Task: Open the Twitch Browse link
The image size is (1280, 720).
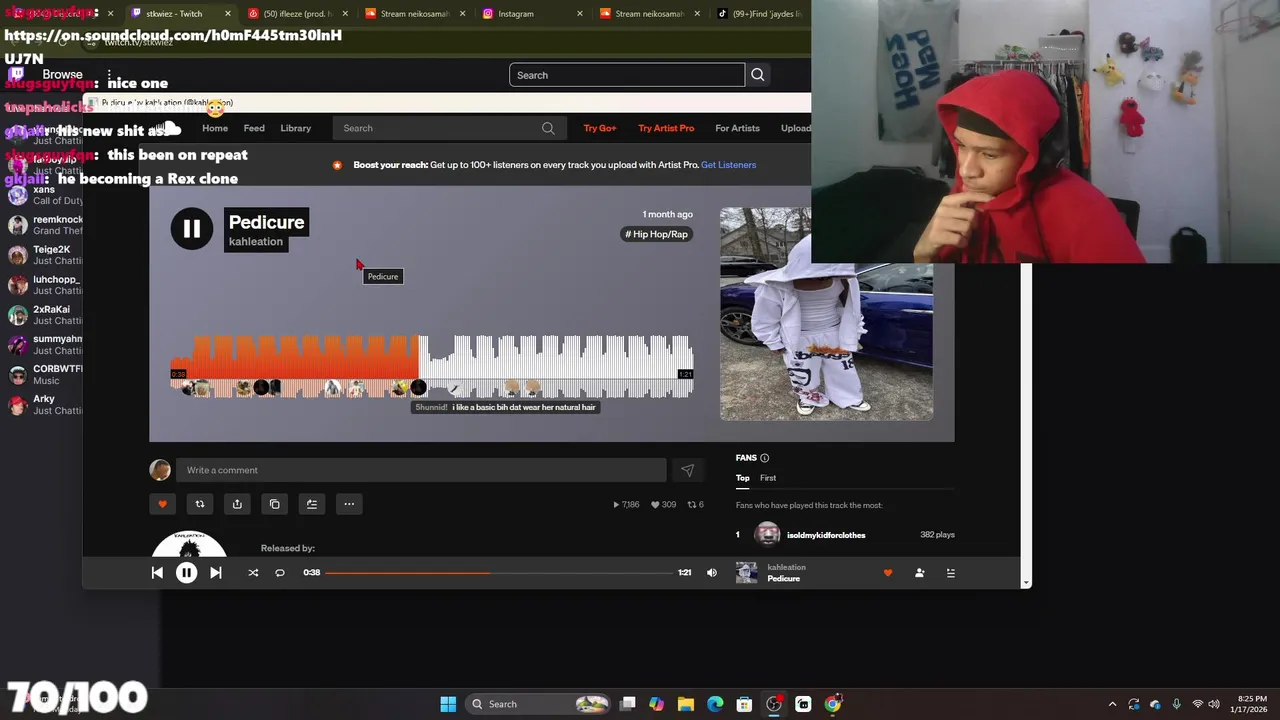Action: tap(62, 75)
